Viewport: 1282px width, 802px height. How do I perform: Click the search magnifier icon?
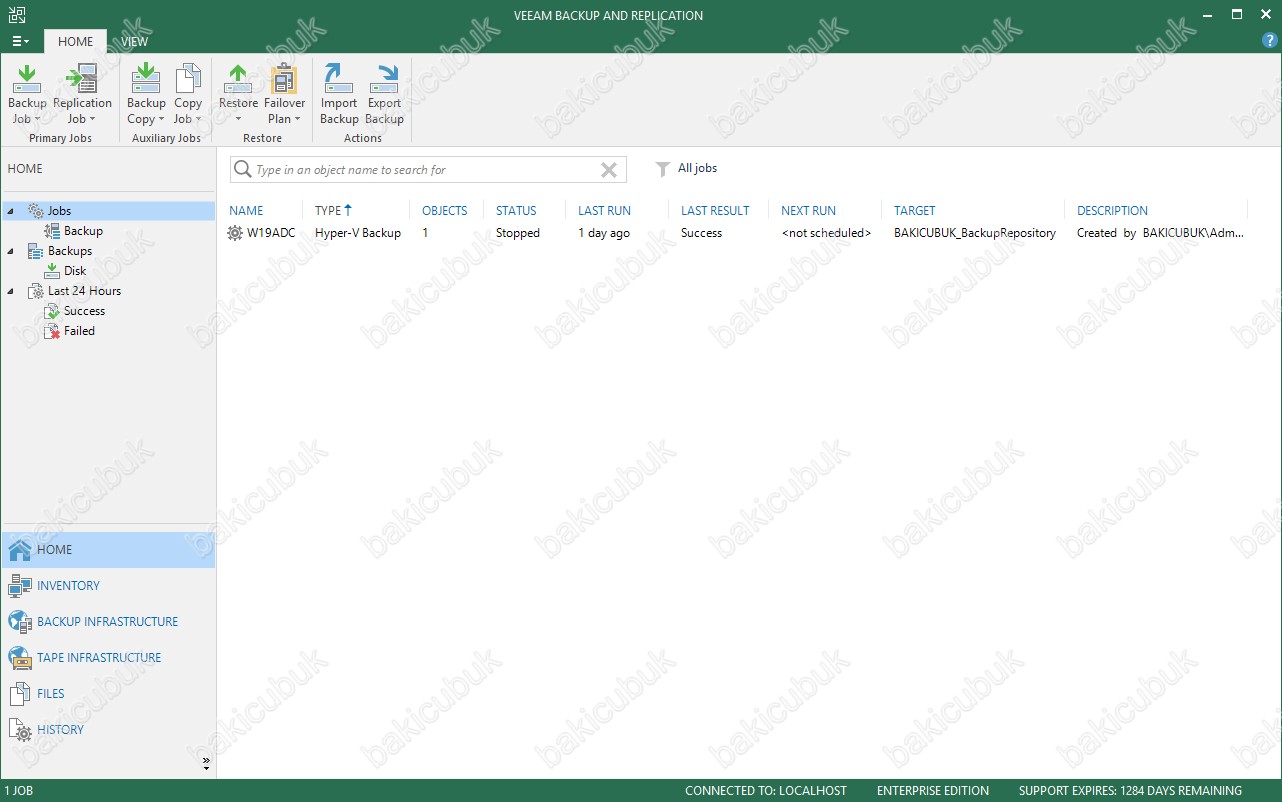[242, 170]
